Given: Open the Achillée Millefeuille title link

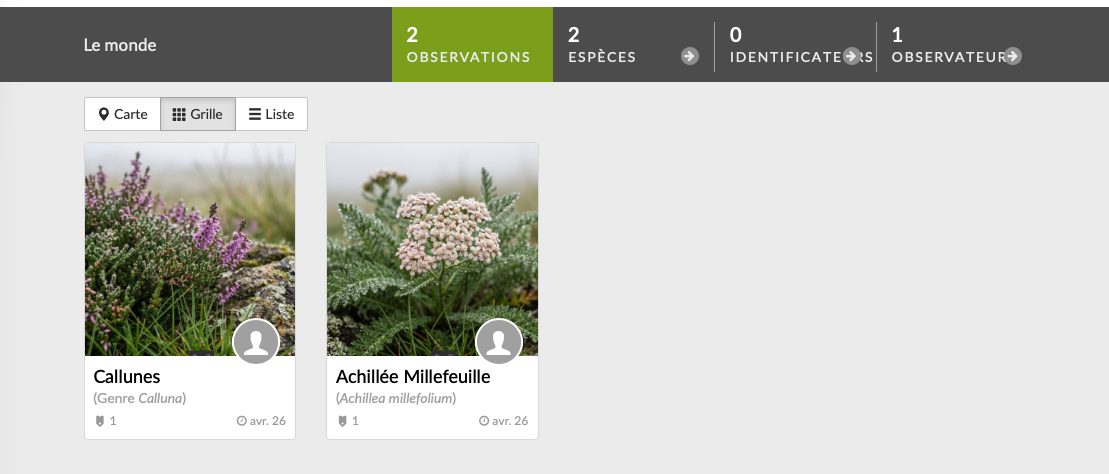Looking at the screenshot, I should tap(413, 376).
